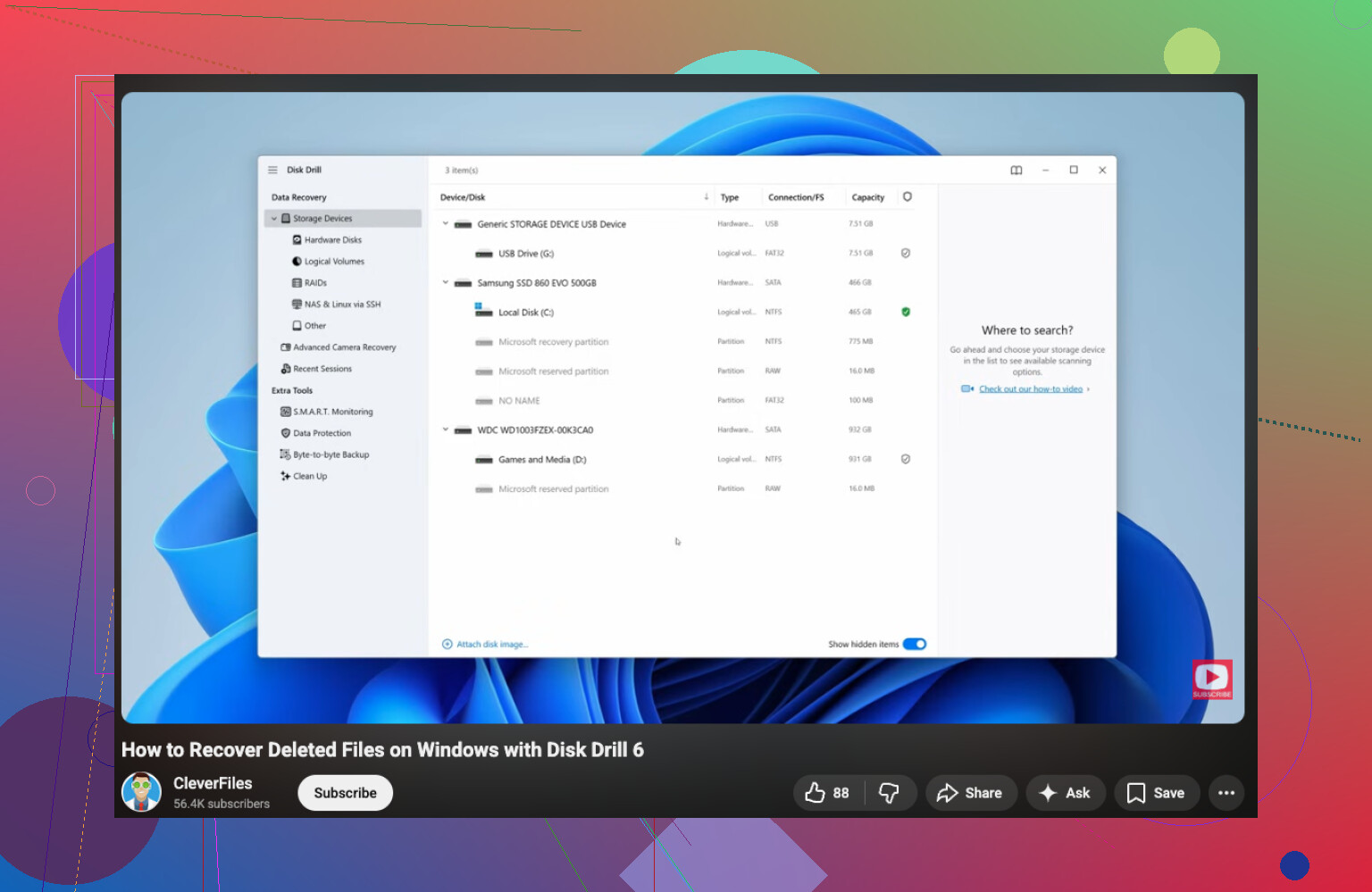Open the CleverFiles channel avatar
The image size is (1372, 892).
coord(141,792)
